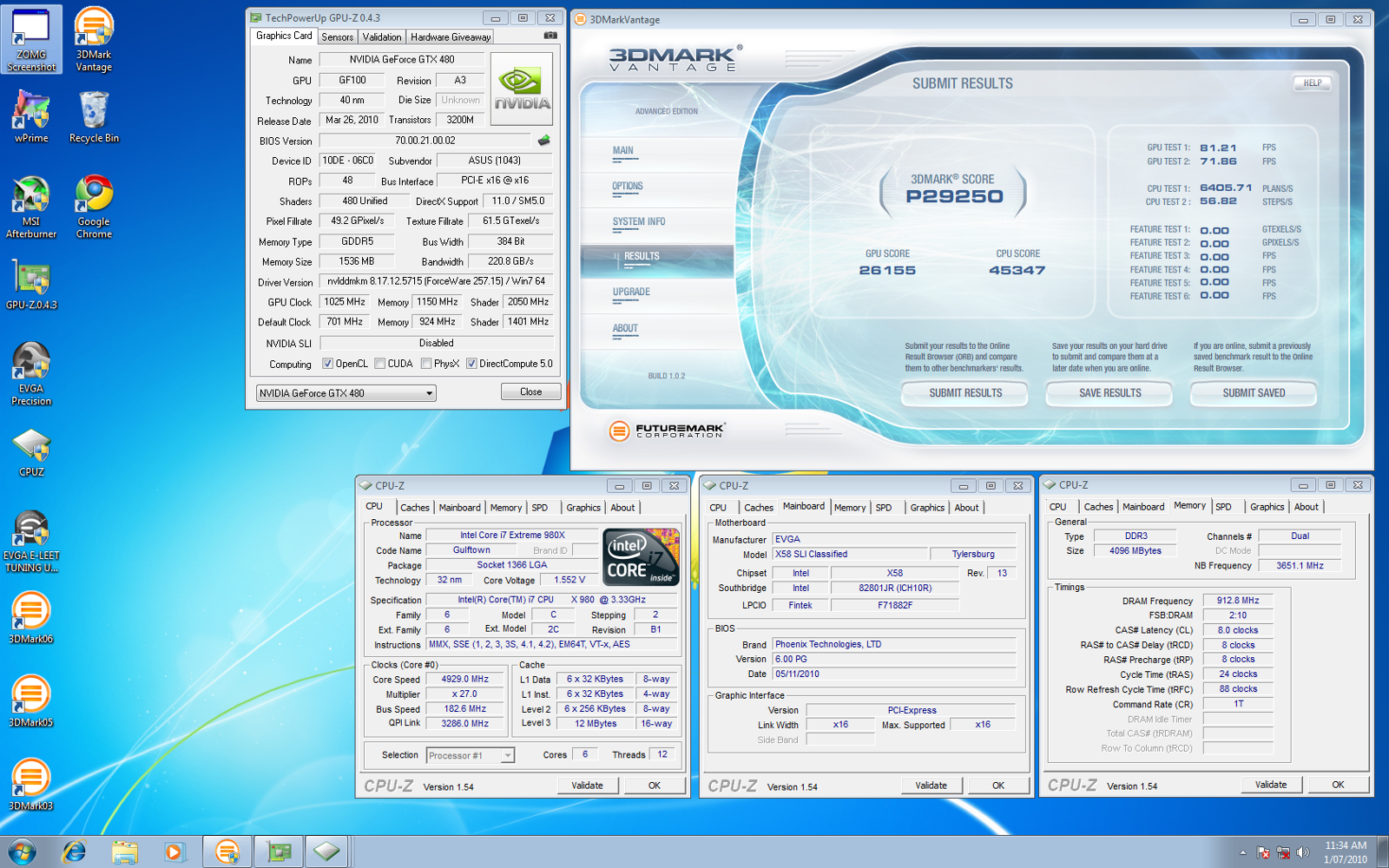Open Internet Explorer from the taskbar
The width and height of the screenshot is (1389, 868).
[75, 852]
